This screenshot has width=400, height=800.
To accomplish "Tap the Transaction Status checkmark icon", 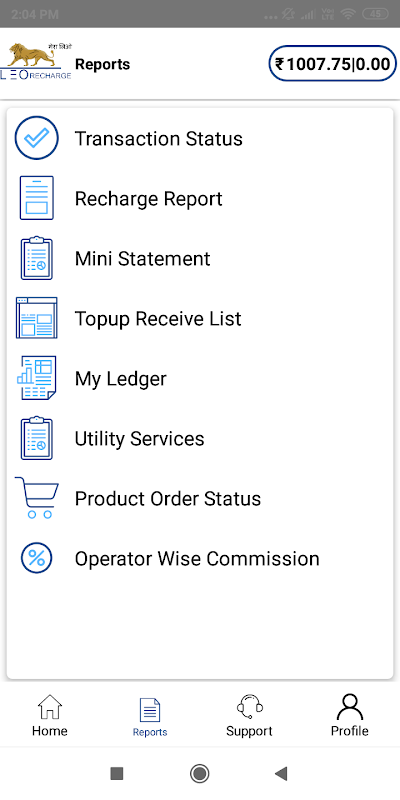I will [x=37, y=138].
